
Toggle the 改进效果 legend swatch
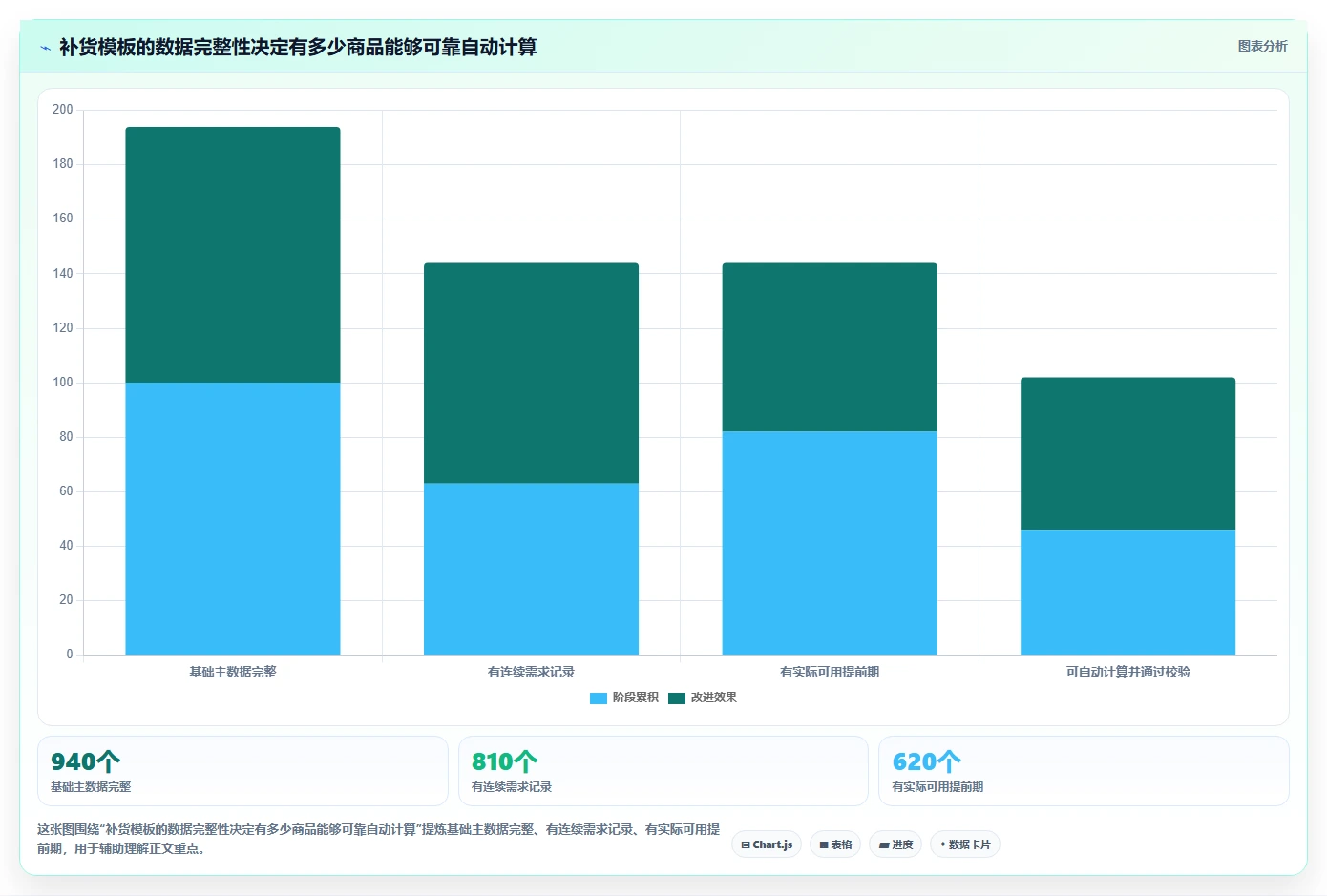[x=677, y=698]
